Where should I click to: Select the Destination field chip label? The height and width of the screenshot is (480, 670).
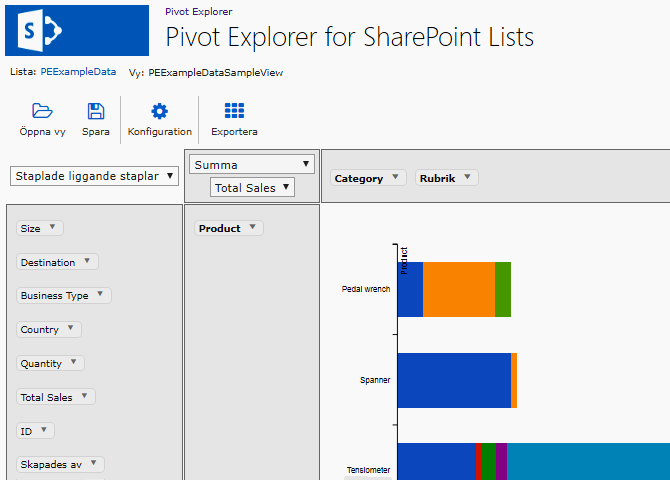[x=48, y=262]
